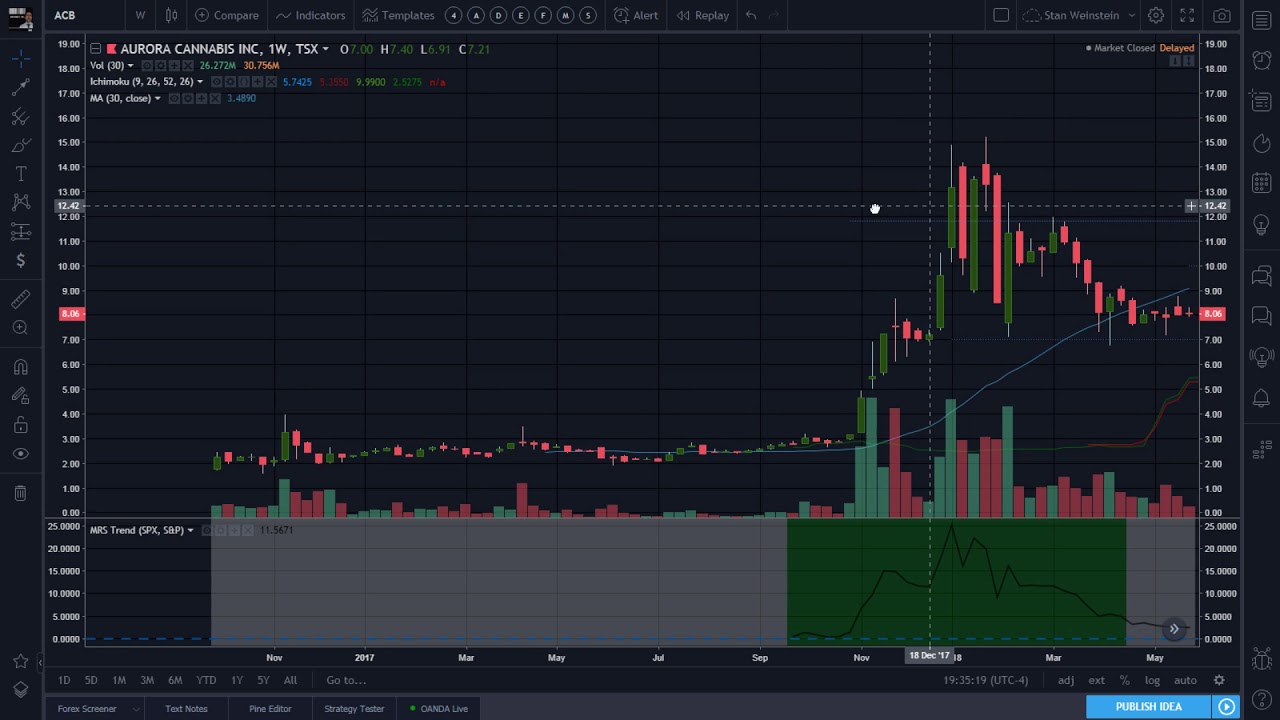Viewport: 1280px width, 720px height.
Task: Toggle magnet mode
Action: click(x=20, y=367)
